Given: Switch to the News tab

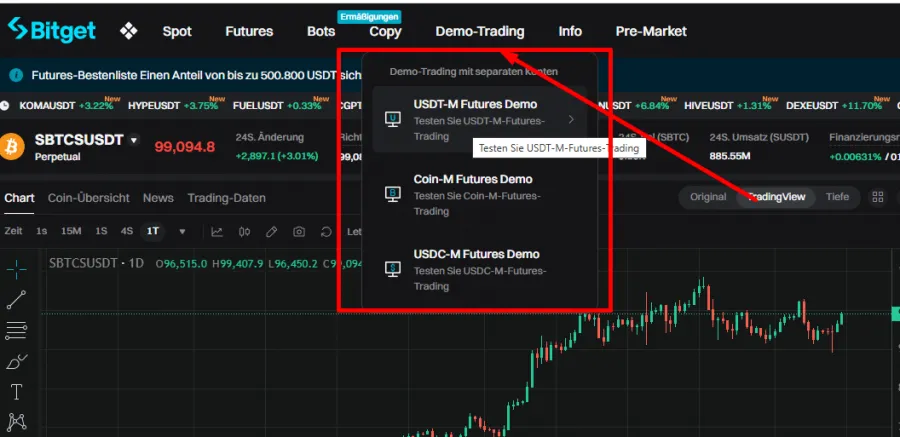Looking at the screenshot, I should coord(158,198).
